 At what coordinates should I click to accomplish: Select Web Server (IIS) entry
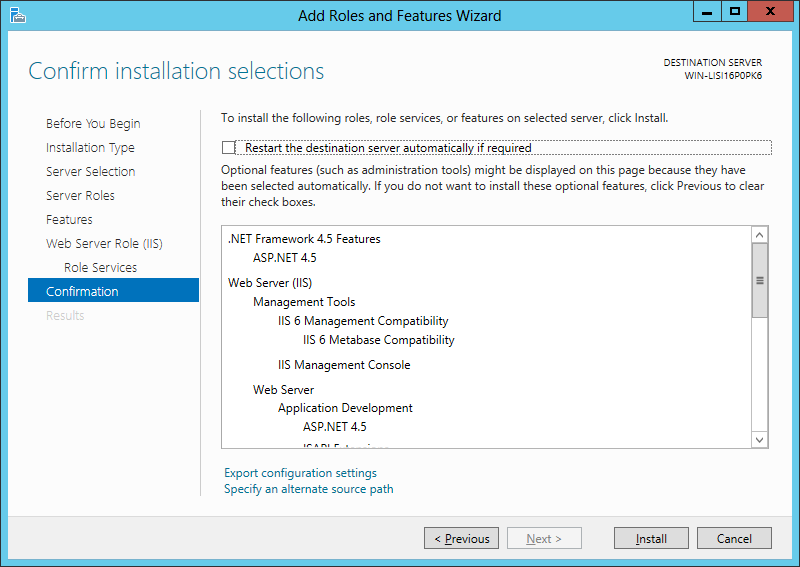click(x=270, y=283)
